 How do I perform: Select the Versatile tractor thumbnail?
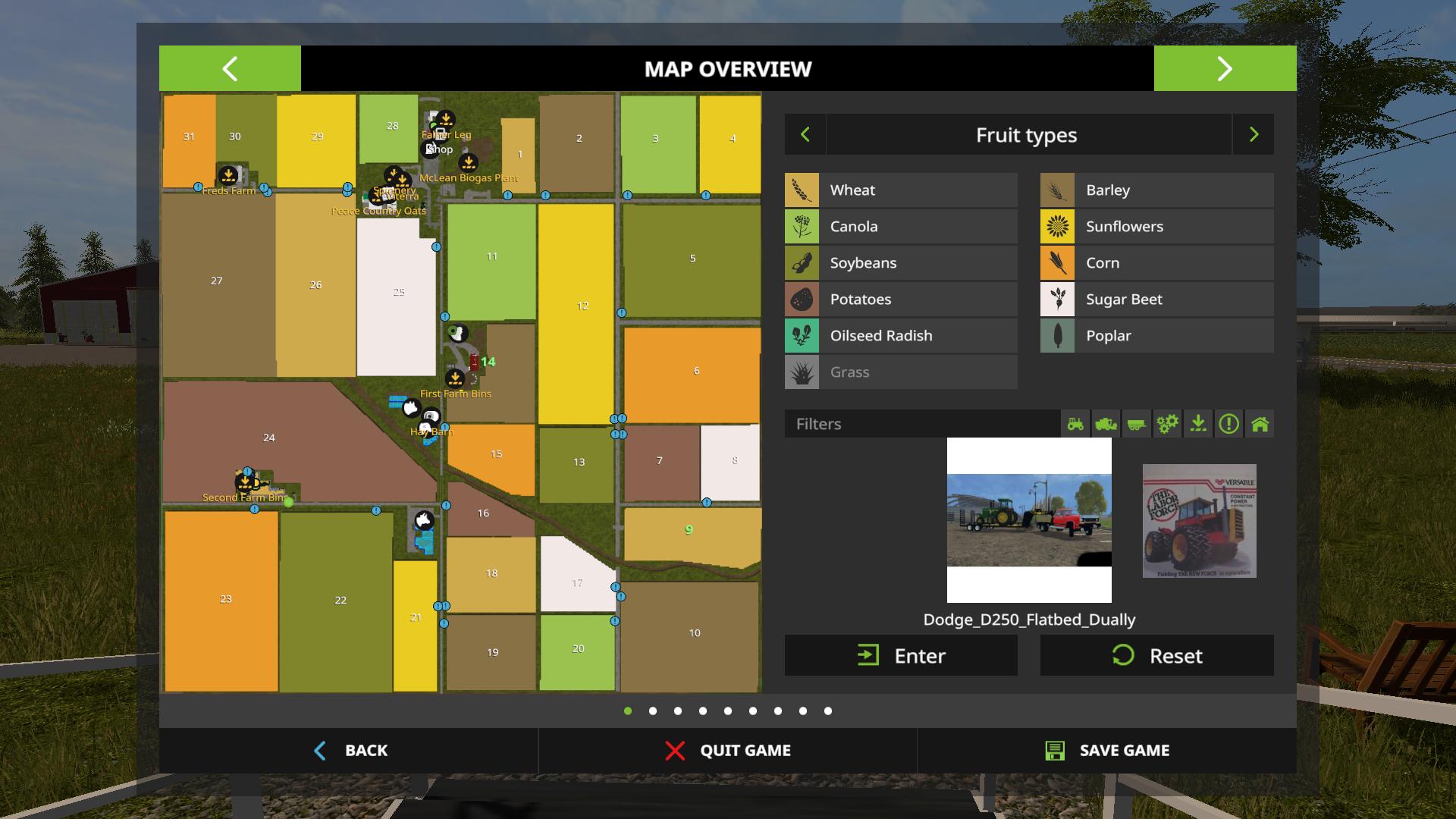click(1199, 521)
